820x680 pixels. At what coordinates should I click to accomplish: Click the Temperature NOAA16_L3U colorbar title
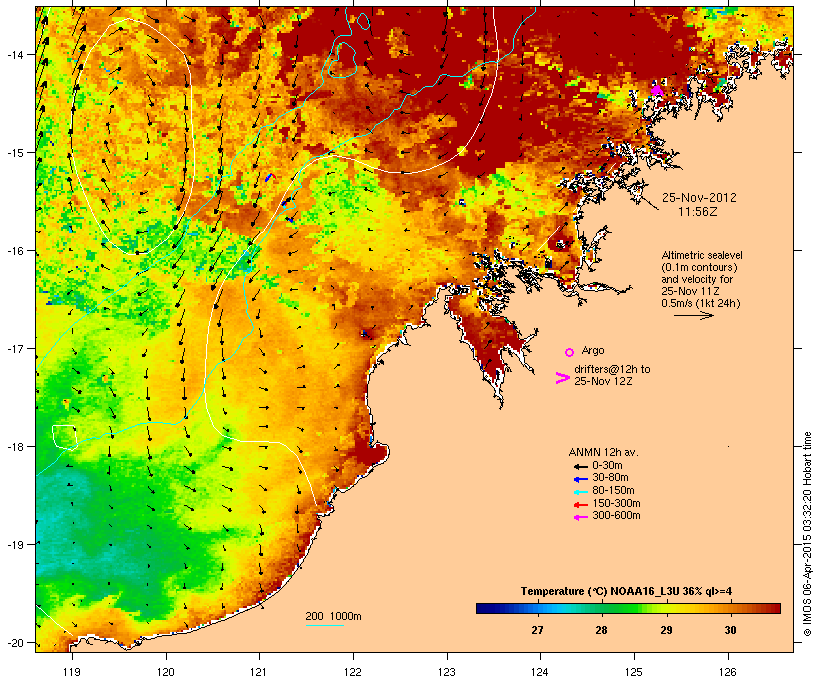pyautogui.click(x=626, y=592)
